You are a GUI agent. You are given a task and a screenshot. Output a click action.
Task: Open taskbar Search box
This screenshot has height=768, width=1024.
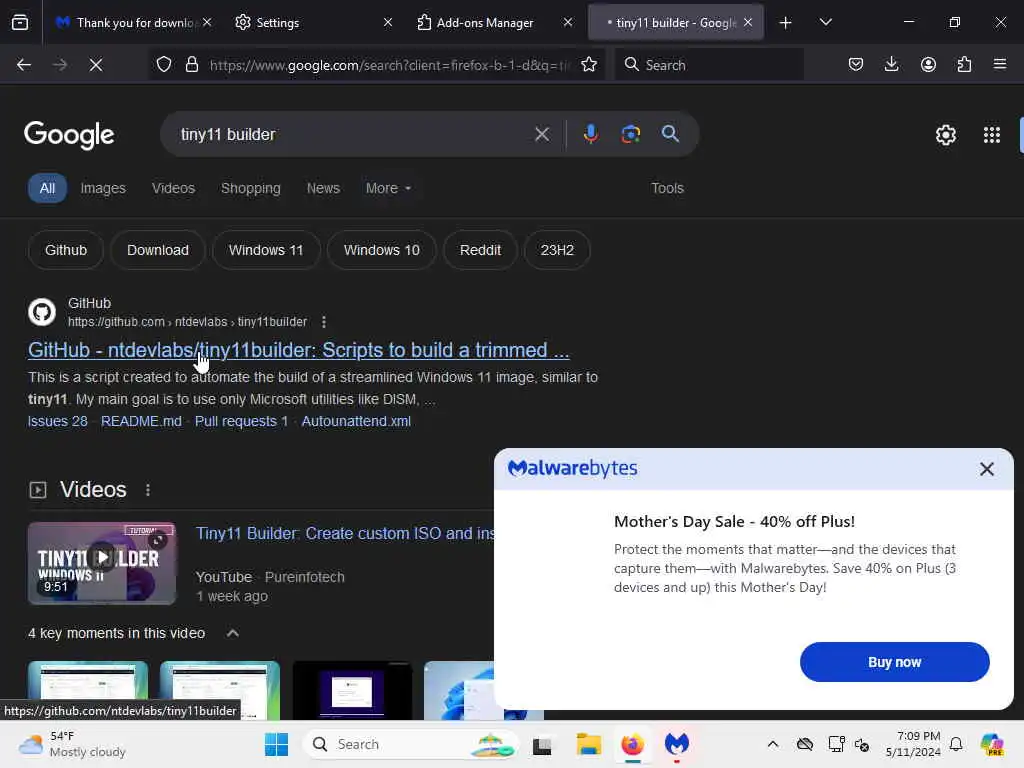pyautogui.click(x=410, y=744)
